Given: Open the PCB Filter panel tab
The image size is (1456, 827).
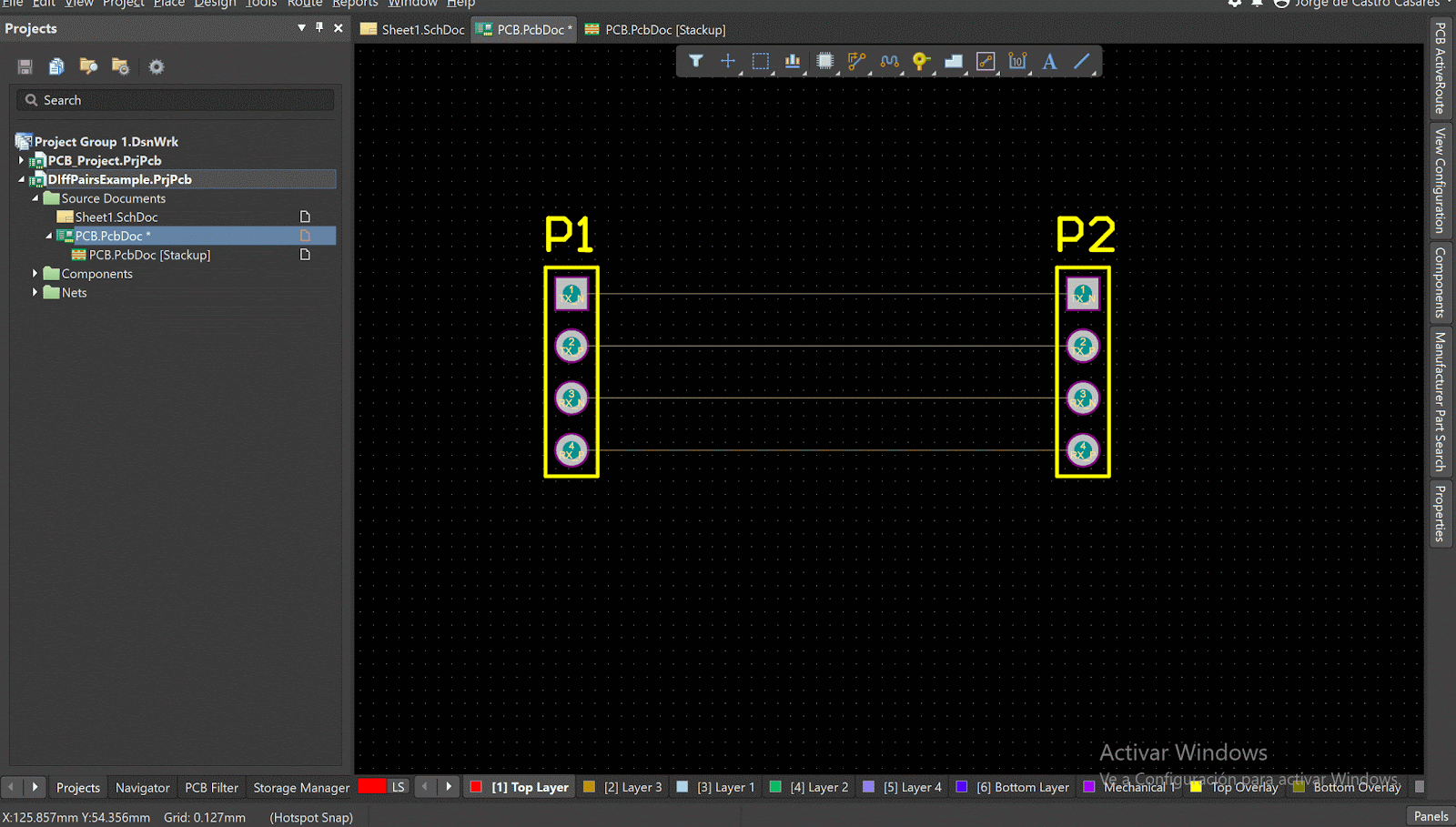Looking at the screenshot, I should pos(211,788).
